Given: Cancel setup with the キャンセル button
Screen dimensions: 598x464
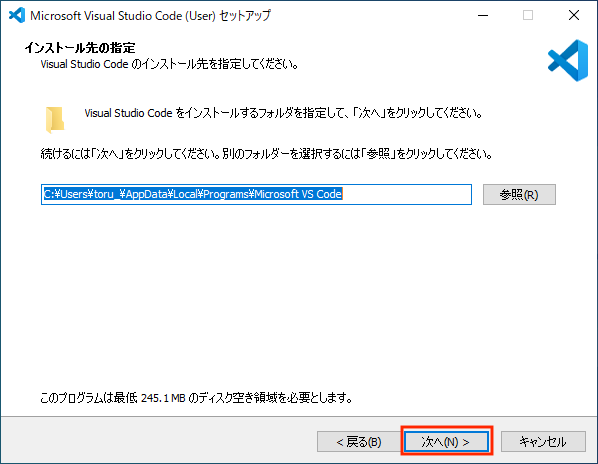Looking at the screenshot, I should pyautogui.click(x=543, y=442).
